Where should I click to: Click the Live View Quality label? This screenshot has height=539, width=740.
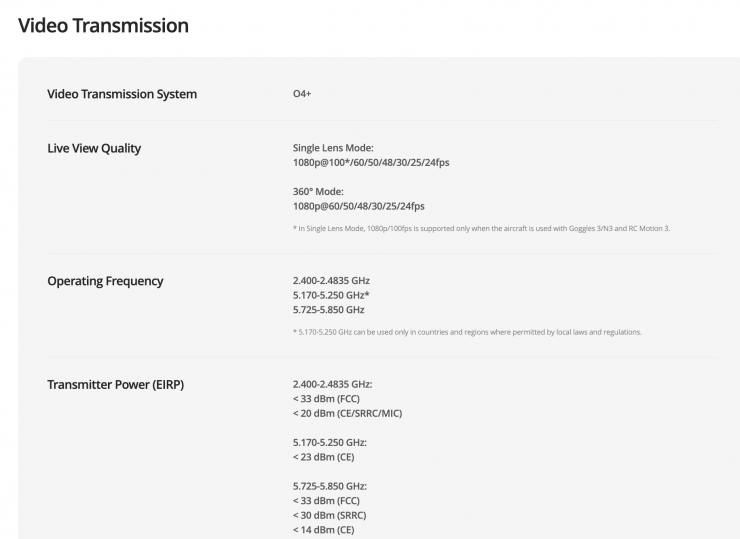[94, 148]
